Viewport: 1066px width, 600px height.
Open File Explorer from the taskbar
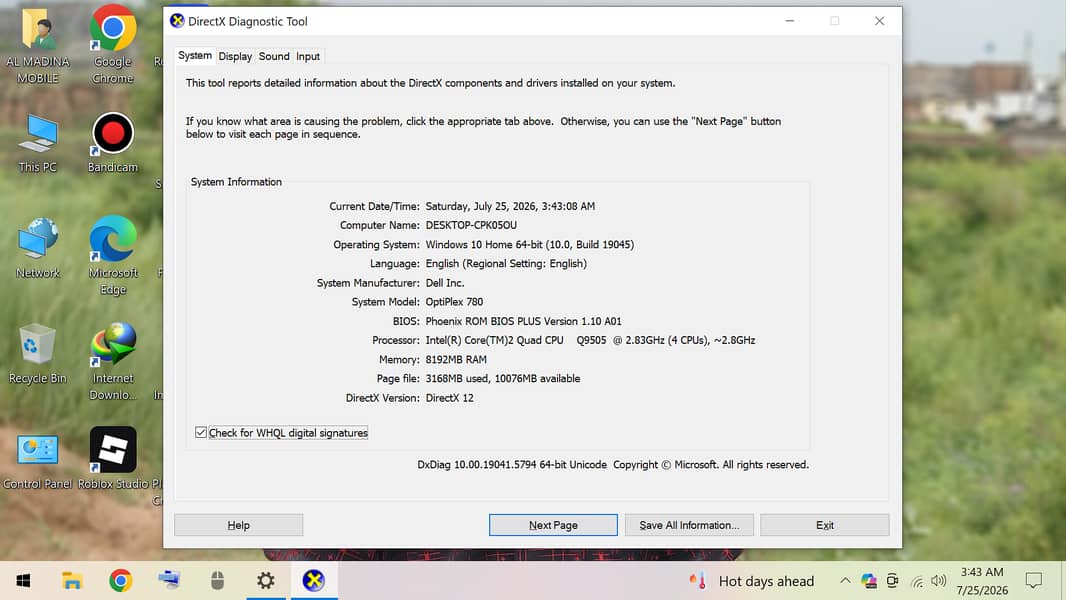click(x=72, y=580)
